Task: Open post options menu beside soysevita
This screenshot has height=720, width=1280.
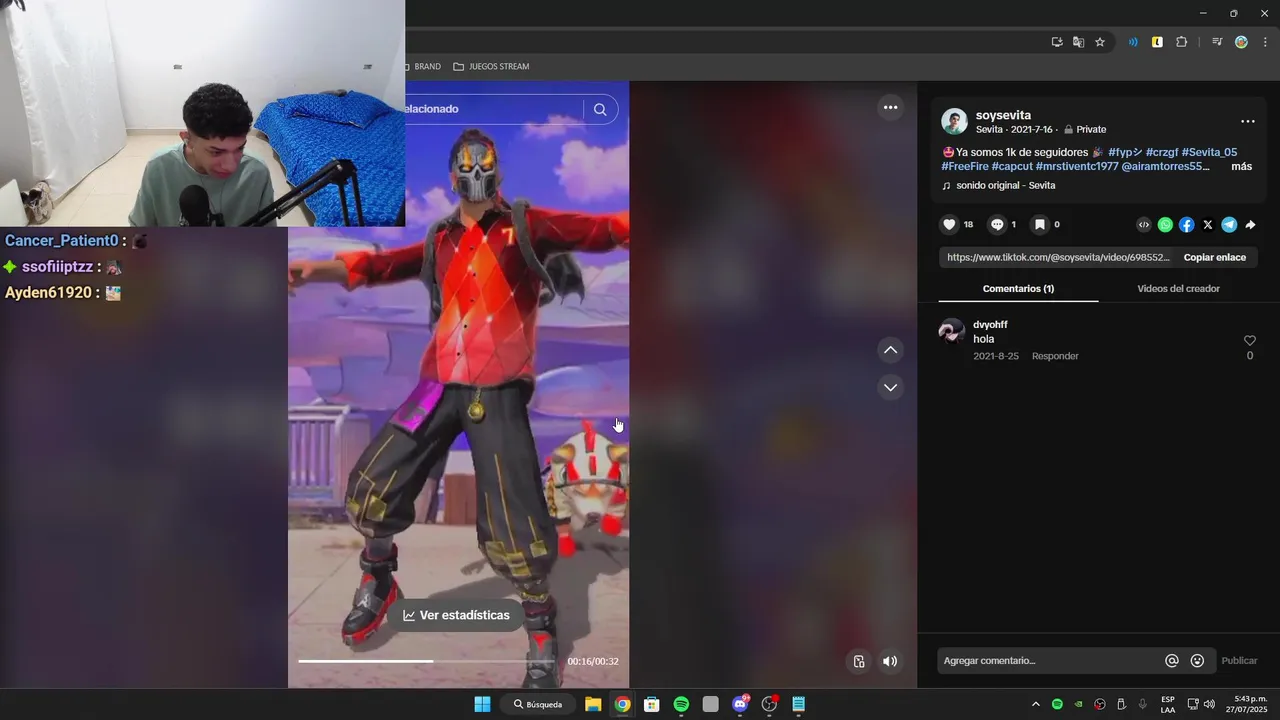Action: [x=1248, y=121]
